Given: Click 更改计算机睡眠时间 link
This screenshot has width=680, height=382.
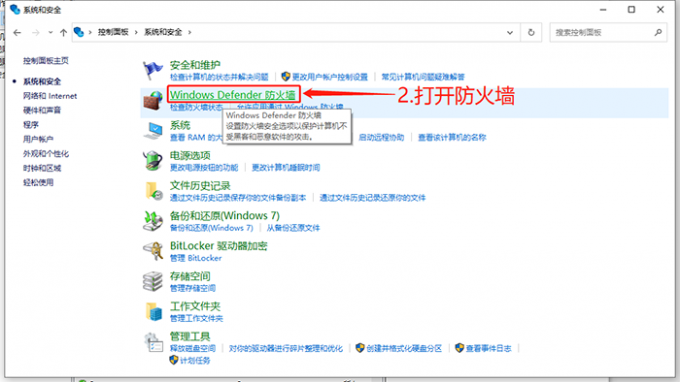Looking at the screenshot, I should (286, 167).
